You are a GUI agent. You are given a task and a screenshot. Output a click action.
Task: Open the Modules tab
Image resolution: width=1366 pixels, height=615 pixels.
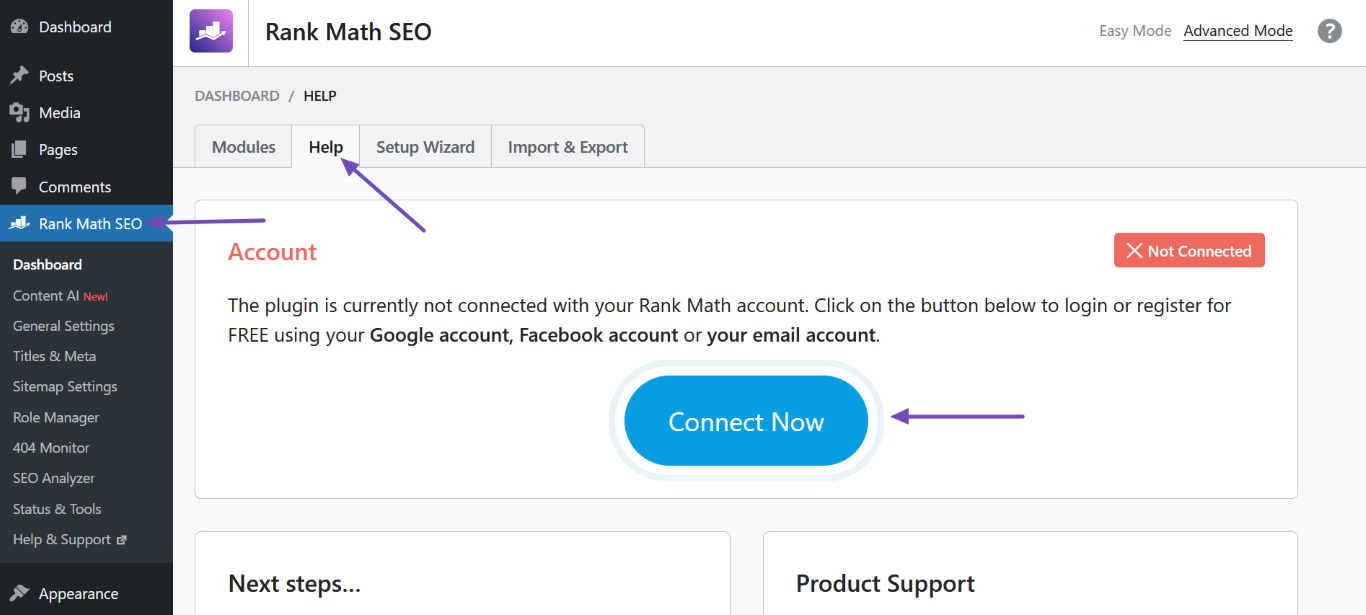(x=243, y=147)
